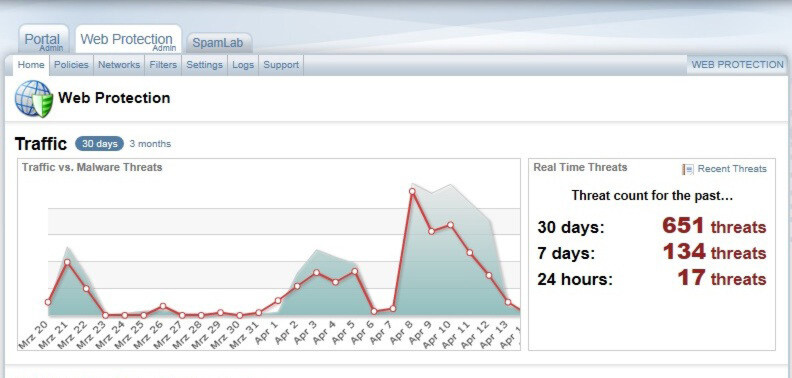Image resolution: width=792 pixels, height=378 pixels.
Task: Open the Settings menu item
Action: (204, 65)
